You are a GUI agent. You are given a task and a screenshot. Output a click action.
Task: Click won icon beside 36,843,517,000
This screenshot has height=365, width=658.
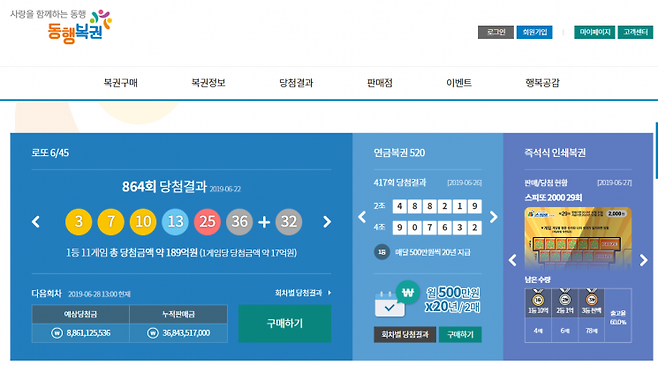click(x=153, y=333)
